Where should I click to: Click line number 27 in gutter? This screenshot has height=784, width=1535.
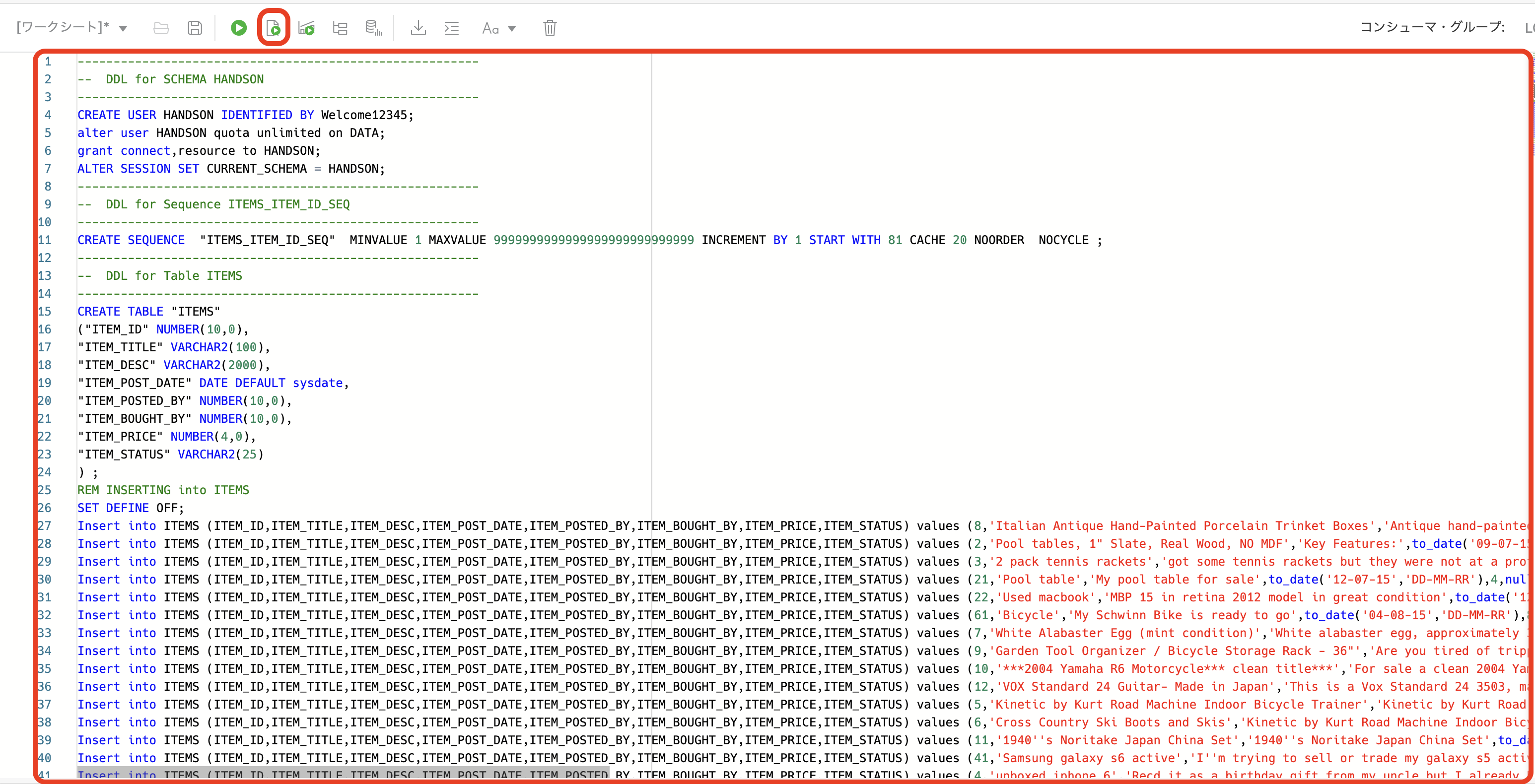[45, 526]
